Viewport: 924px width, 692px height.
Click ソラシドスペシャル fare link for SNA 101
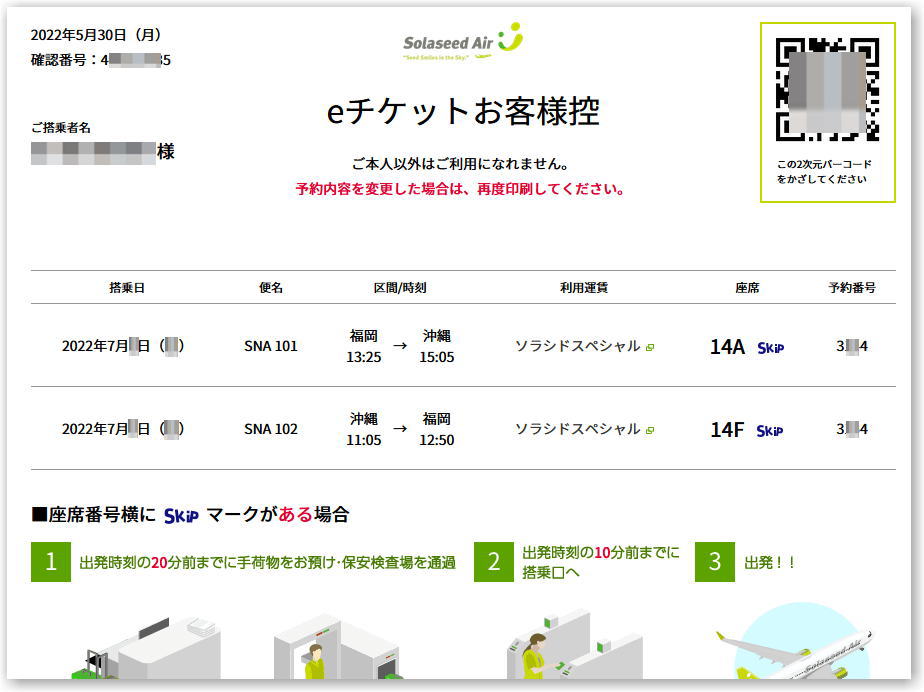(x=578, y=346)
